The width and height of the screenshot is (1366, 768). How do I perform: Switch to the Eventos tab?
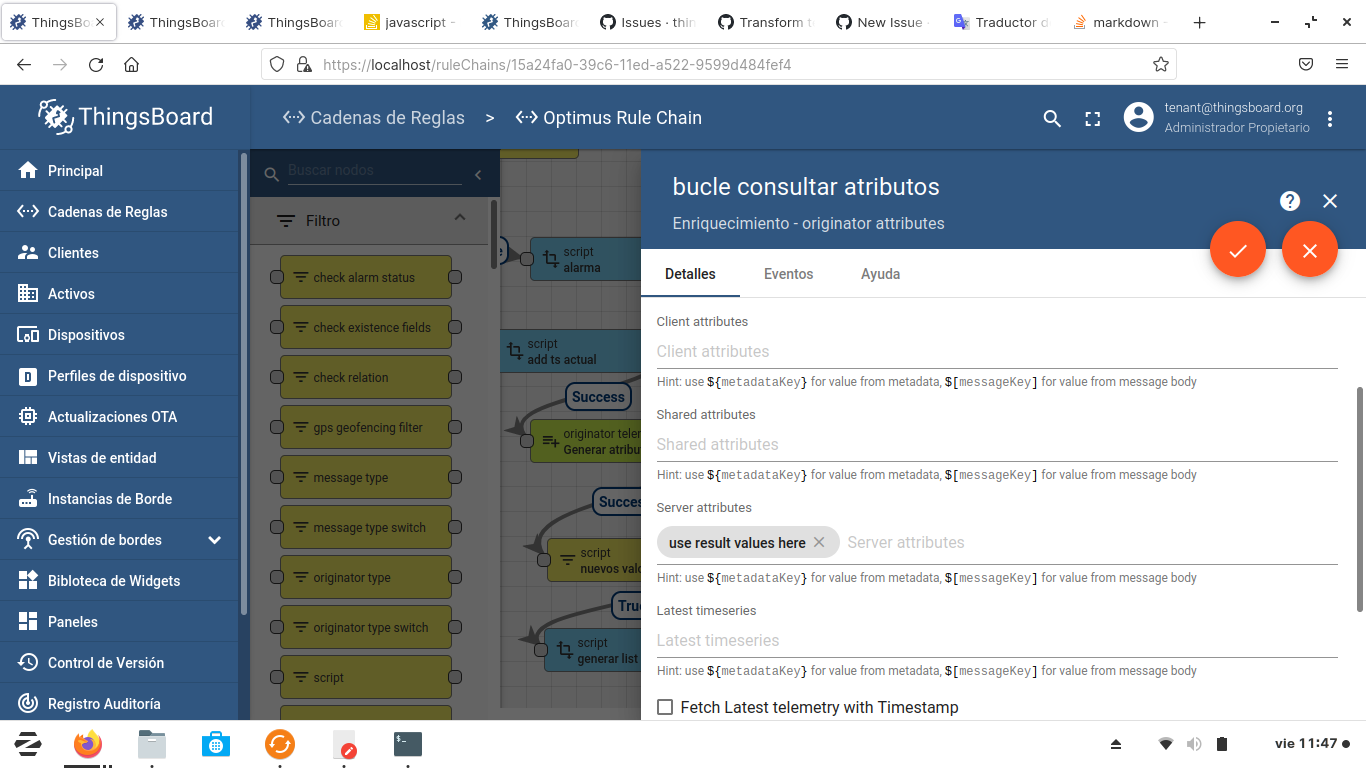[788, 273]
